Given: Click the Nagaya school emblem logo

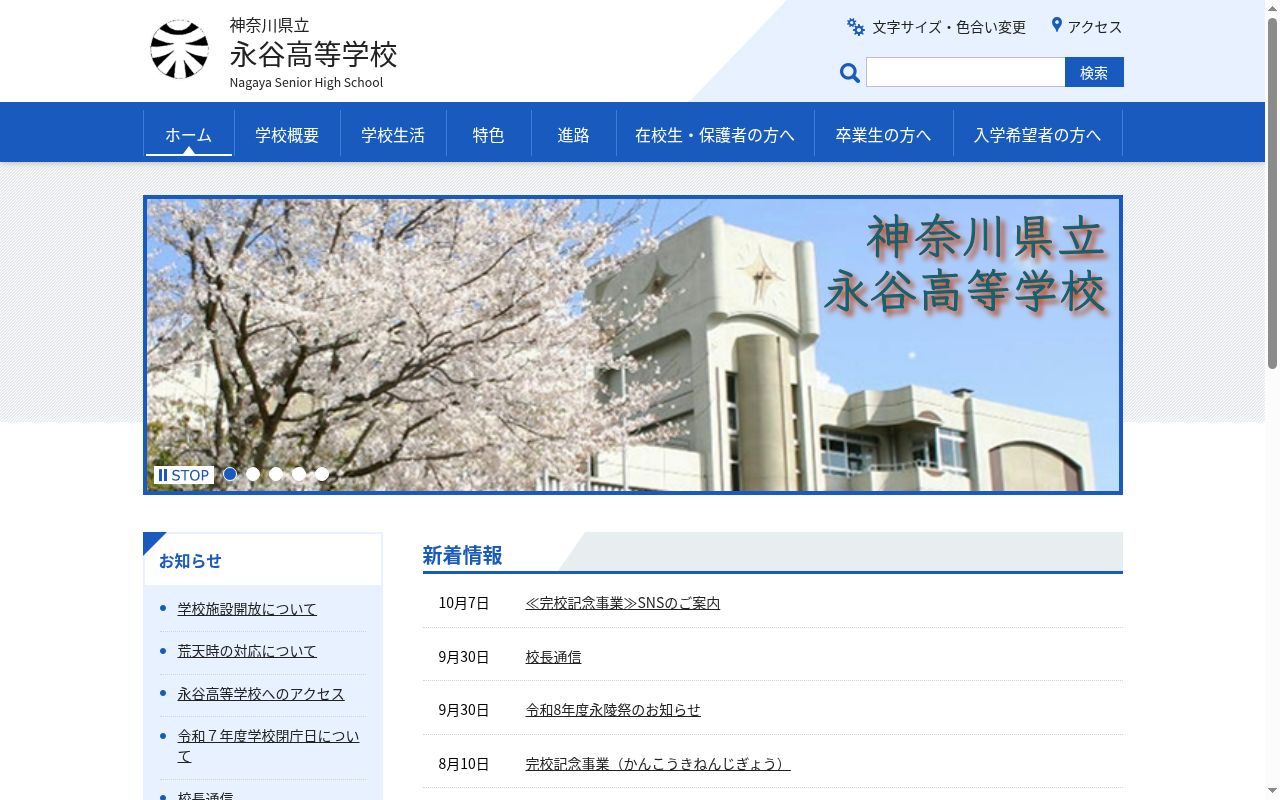Looking at the screenshot, I should [x=180, y=50].
